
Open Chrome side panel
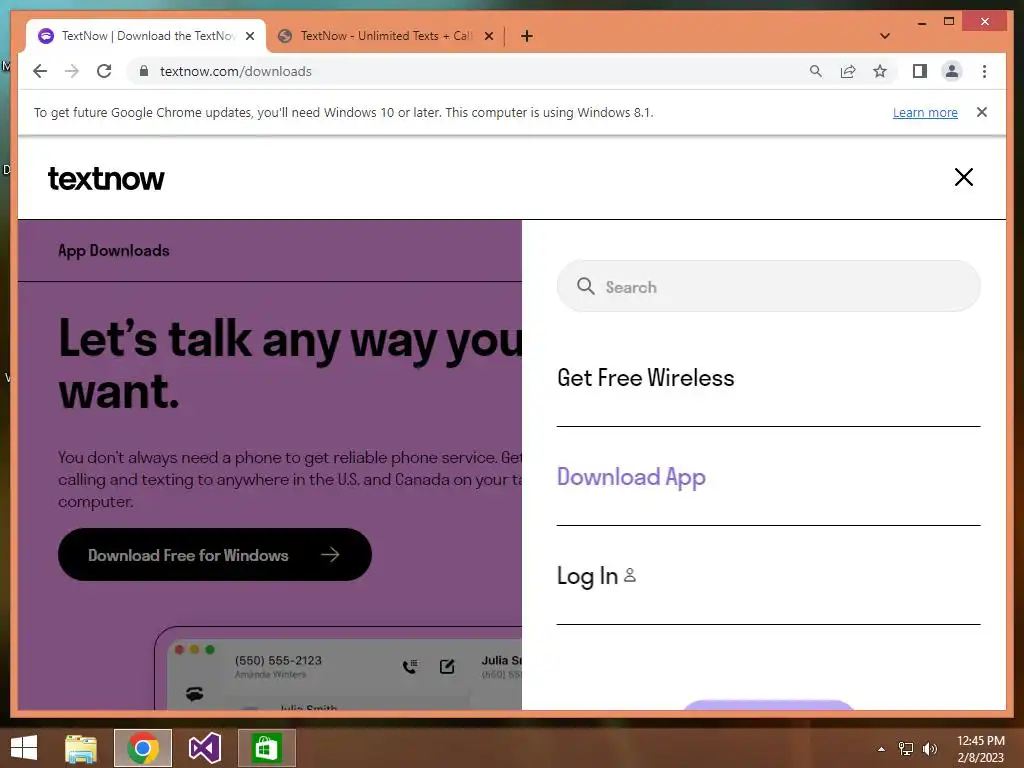click(920, 71)
